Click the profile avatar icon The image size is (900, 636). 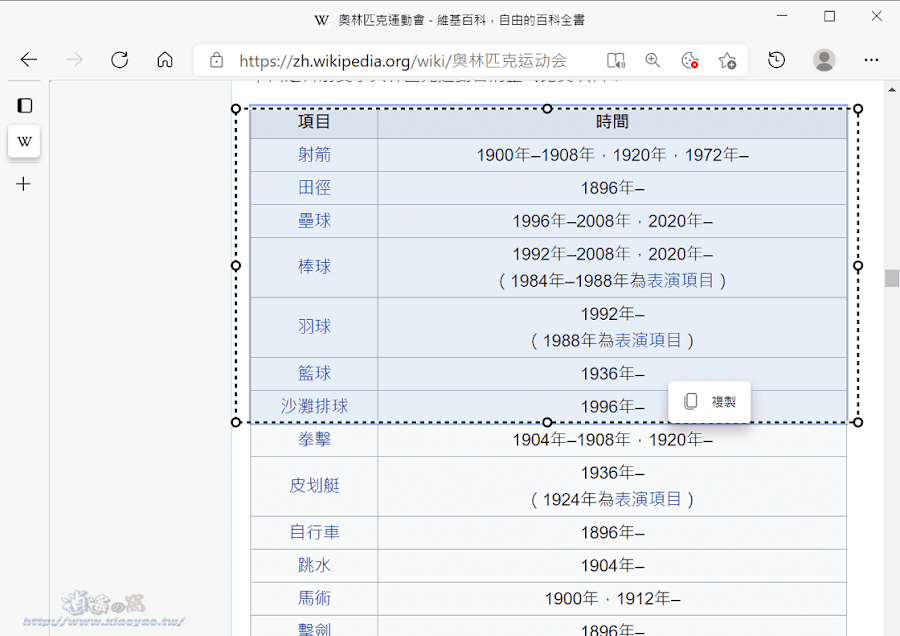click(824, 60)
